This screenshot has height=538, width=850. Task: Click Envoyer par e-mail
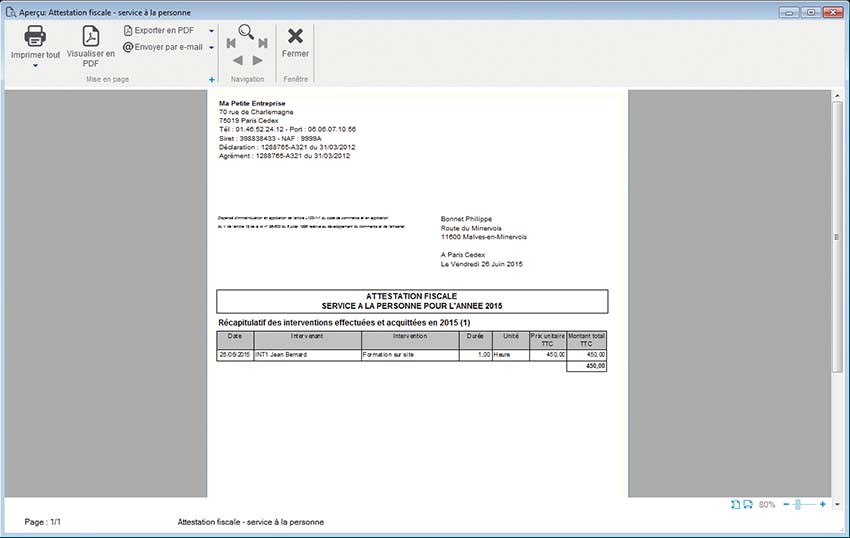pos(162,46)
